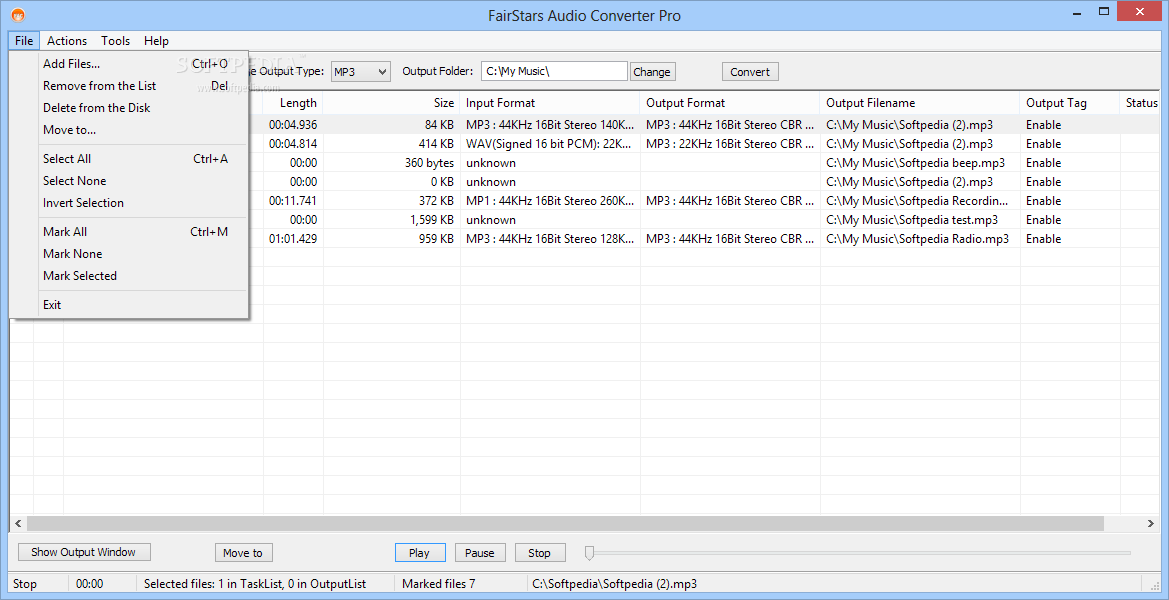1169x600 pixels.
Task: Choose Remove from the List
Action: 128,86
